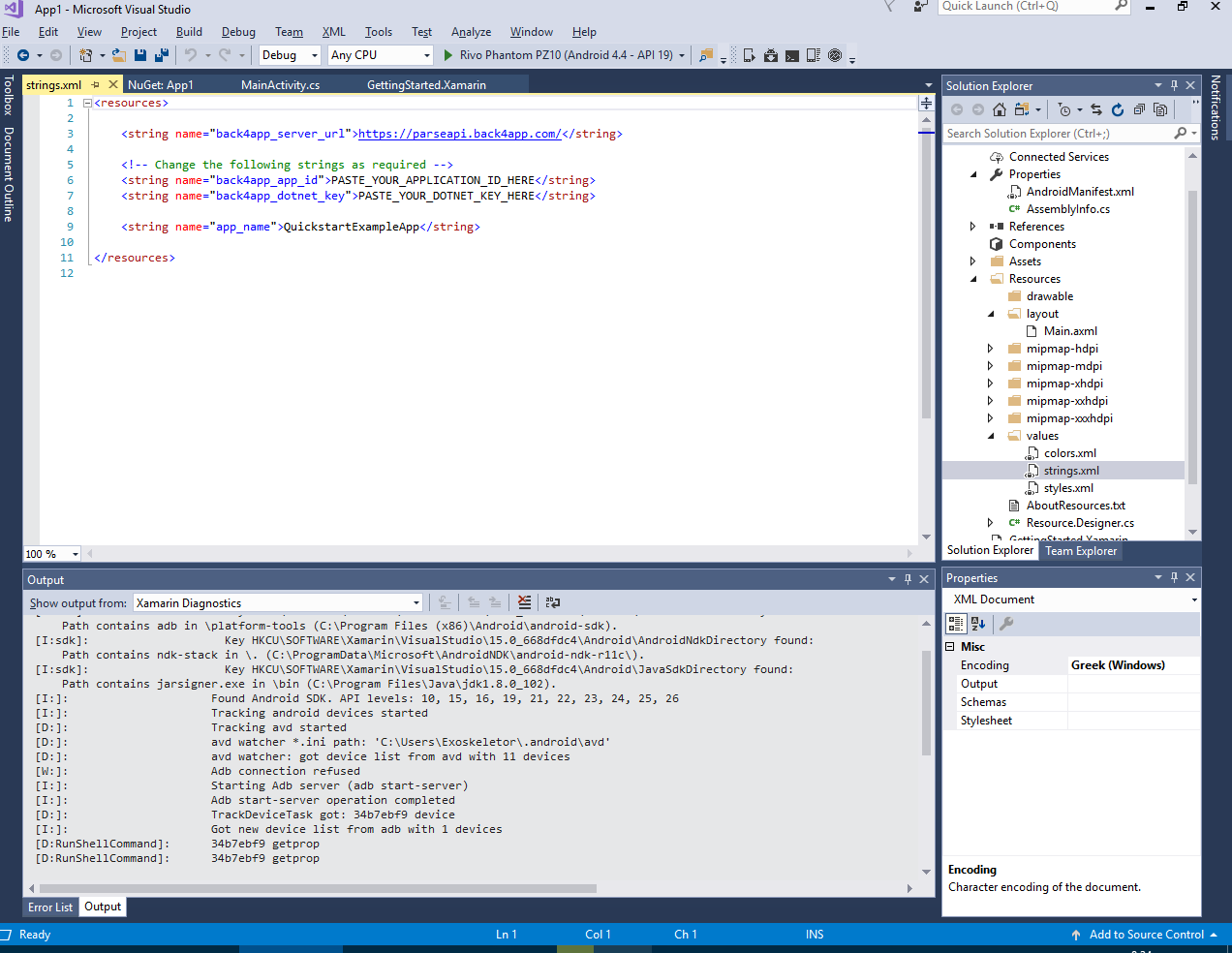Open Device Log toolbar icon
1232x953 pixels.
[x=814, y=55]
